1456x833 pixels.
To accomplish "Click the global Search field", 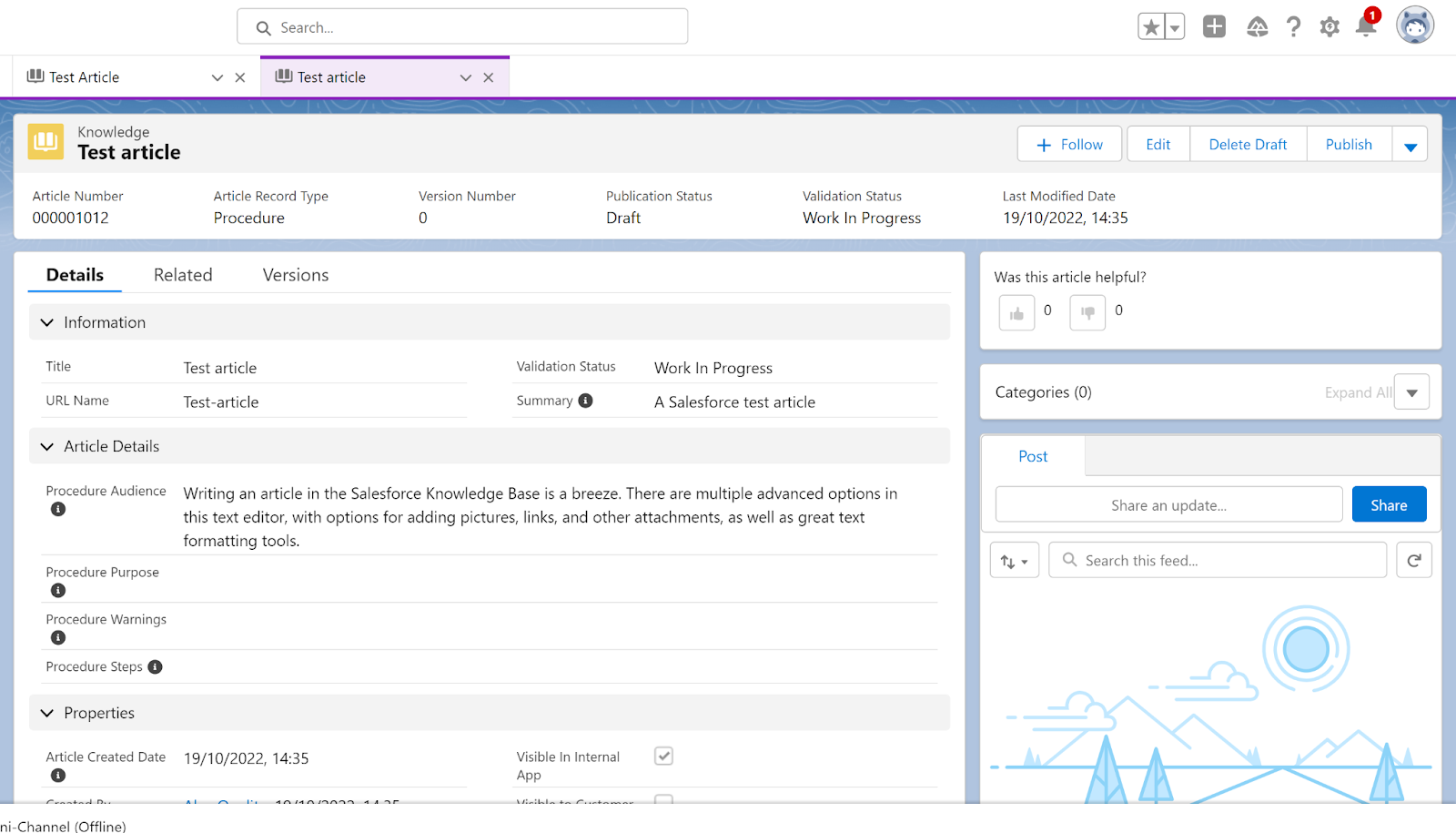I will click(462, 27).
